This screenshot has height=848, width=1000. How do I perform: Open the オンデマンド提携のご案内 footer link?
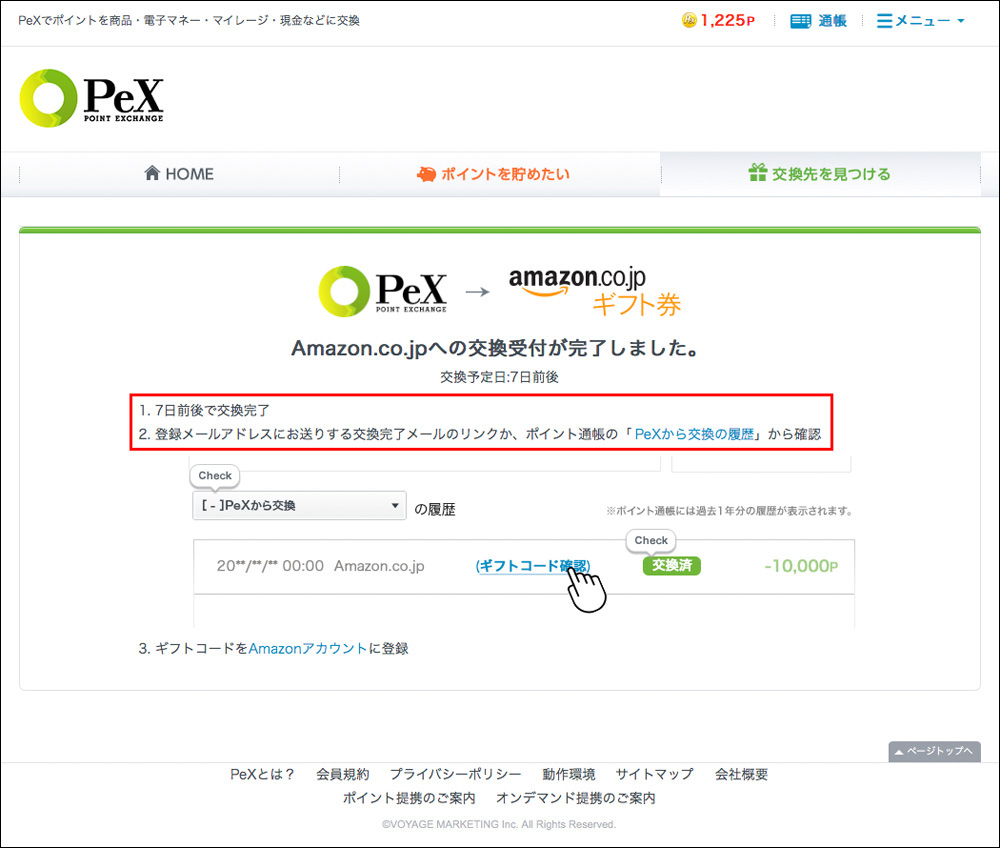pos(575,798)
